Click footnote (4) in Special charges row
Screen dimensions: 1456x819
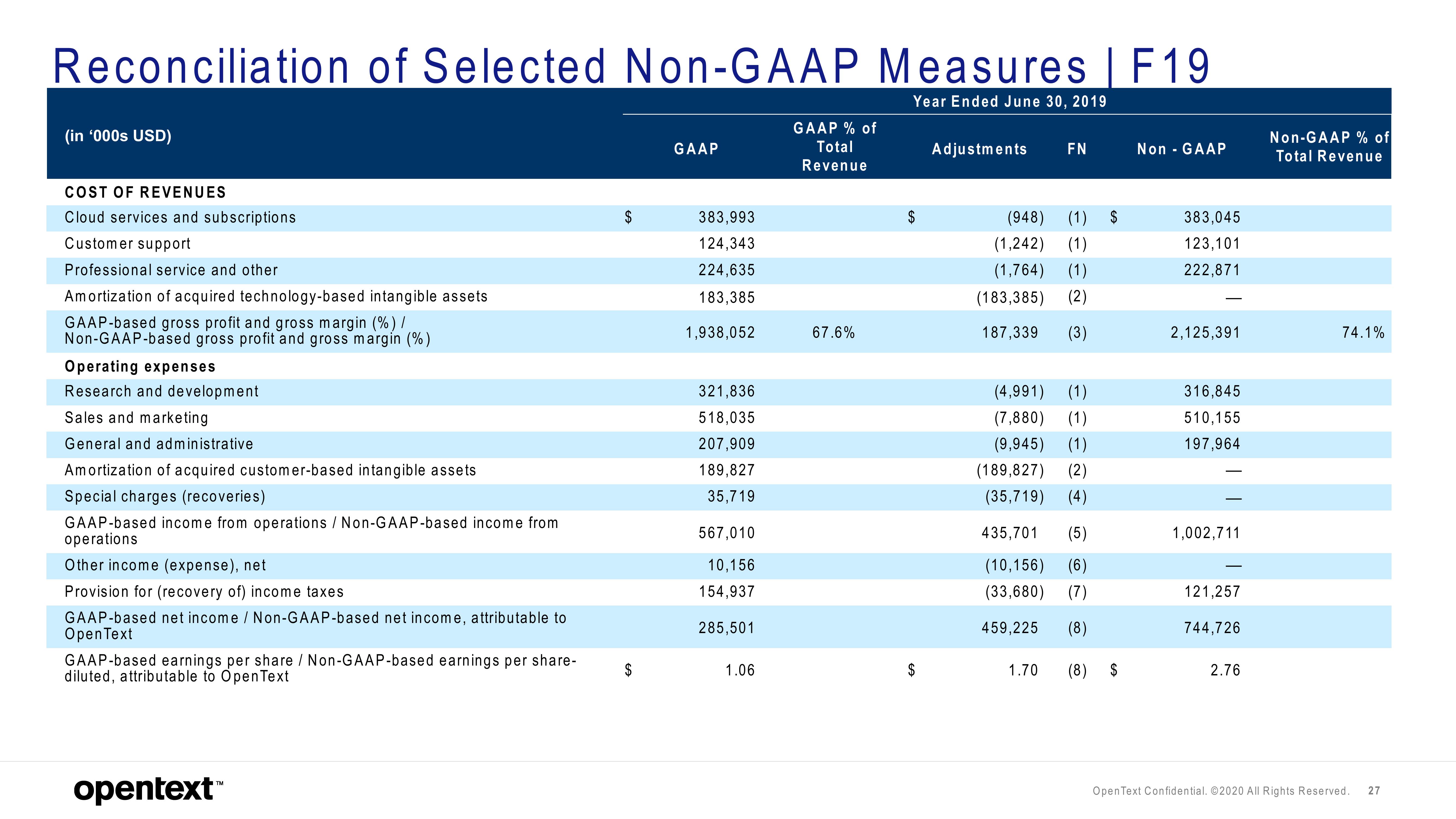1077,497
